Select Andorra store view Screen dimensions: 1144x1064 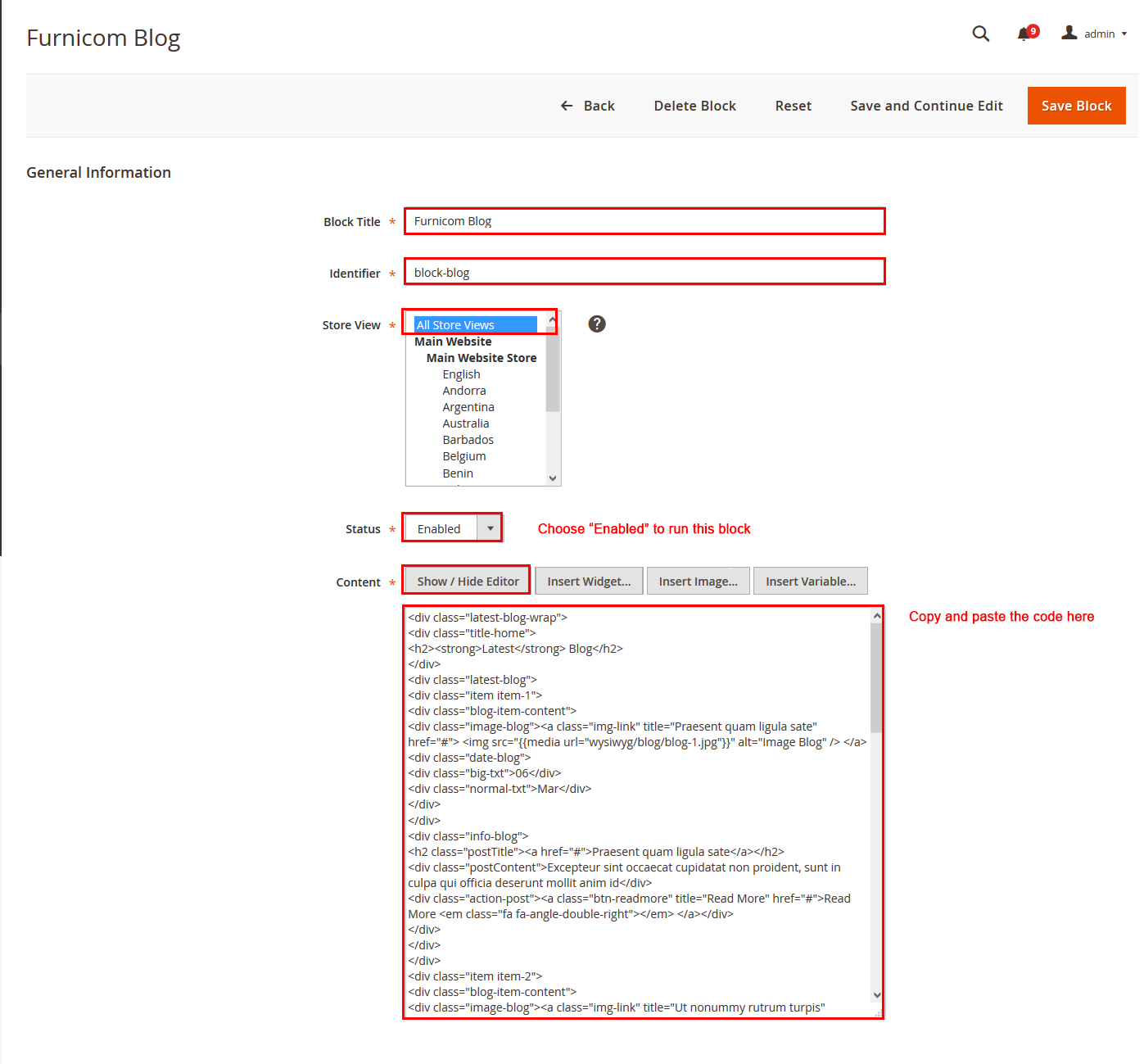463,391
